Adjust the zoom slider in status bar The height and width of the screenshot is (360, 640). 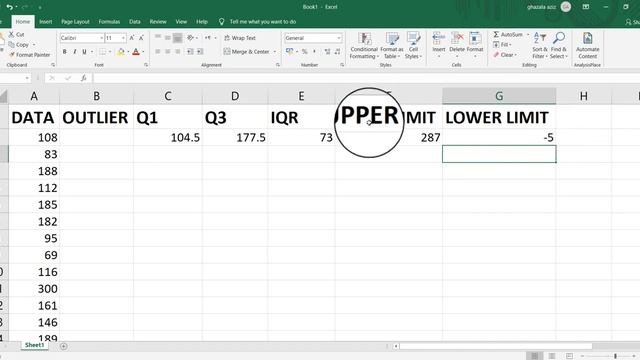[615, 356]
